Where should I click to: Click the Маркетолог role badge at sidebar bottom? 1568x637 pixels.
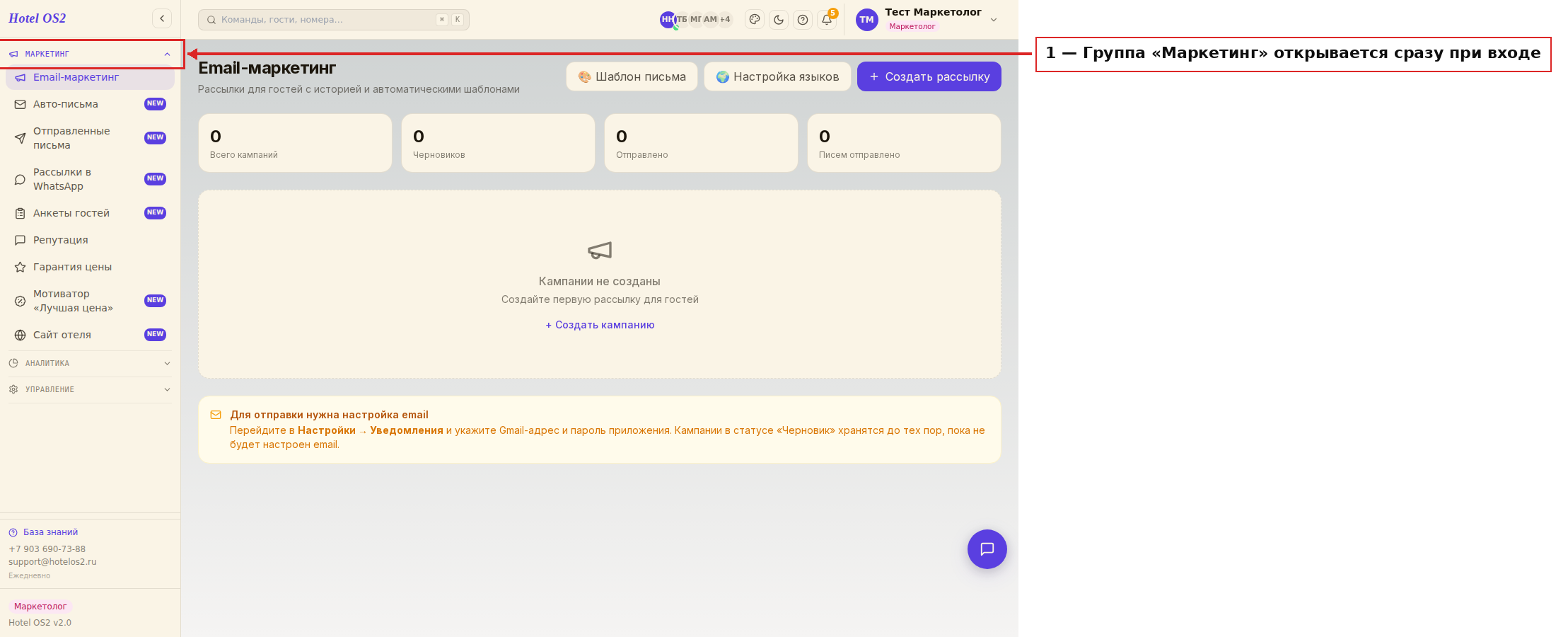tap(40, 607)
